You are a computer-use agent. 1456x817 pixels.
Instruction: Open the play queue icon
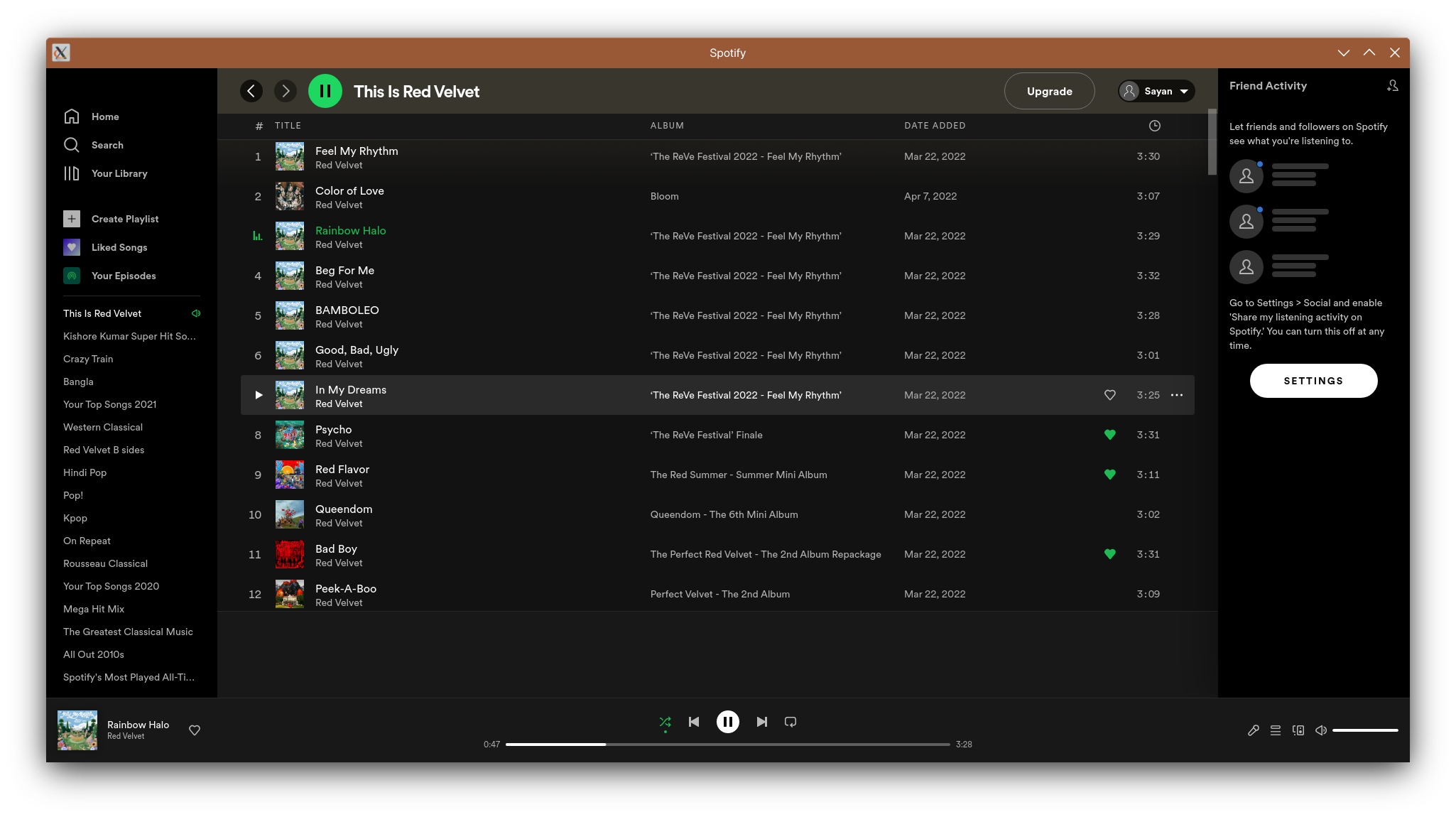[1276, 730]
